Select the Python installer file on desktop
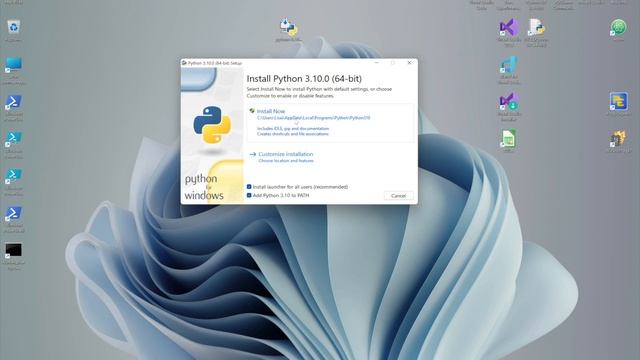640x360 pixels. click(289, 29)
